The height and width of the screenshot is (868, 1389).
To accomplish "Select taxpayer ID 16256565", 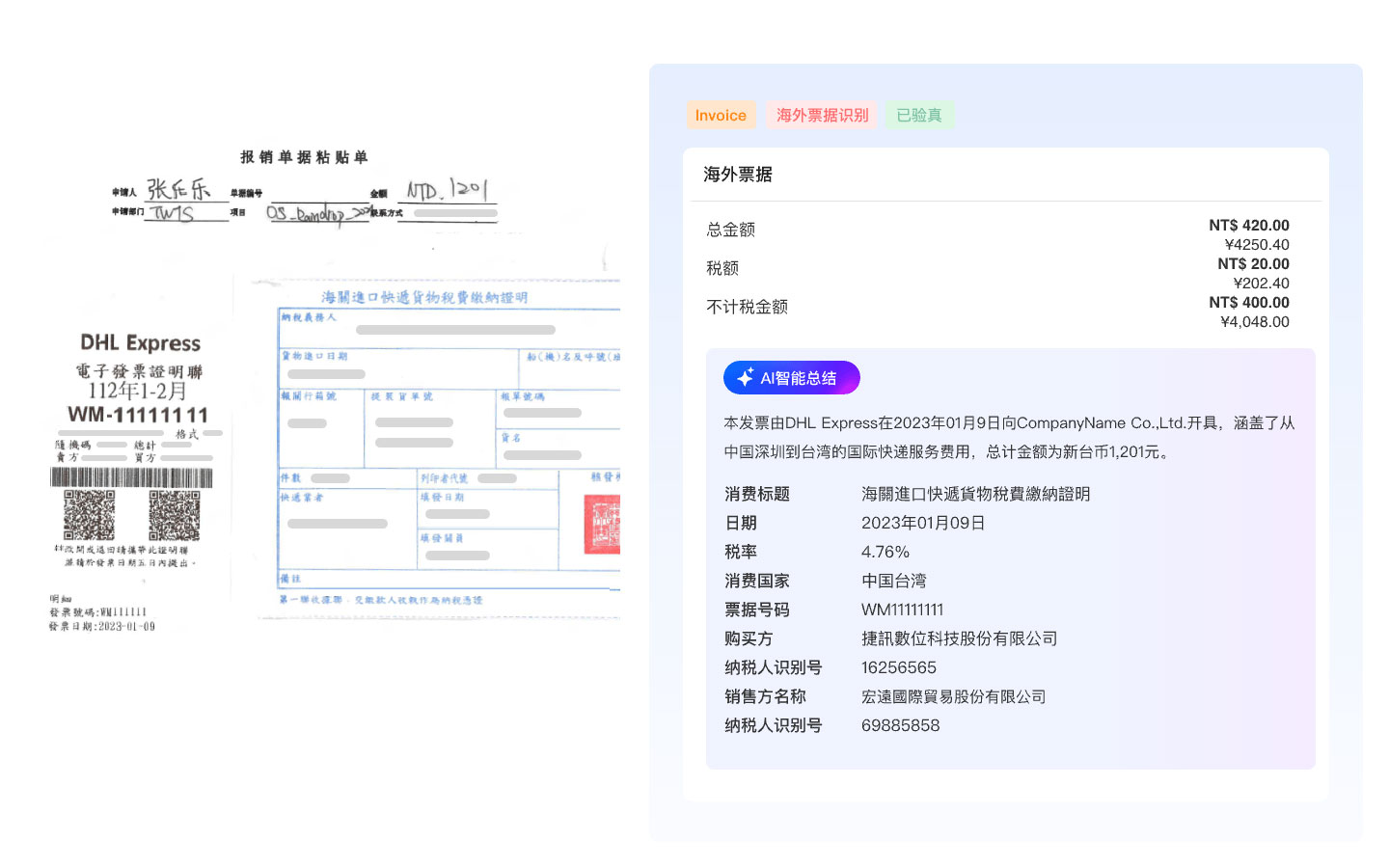I will click(899, 667).
